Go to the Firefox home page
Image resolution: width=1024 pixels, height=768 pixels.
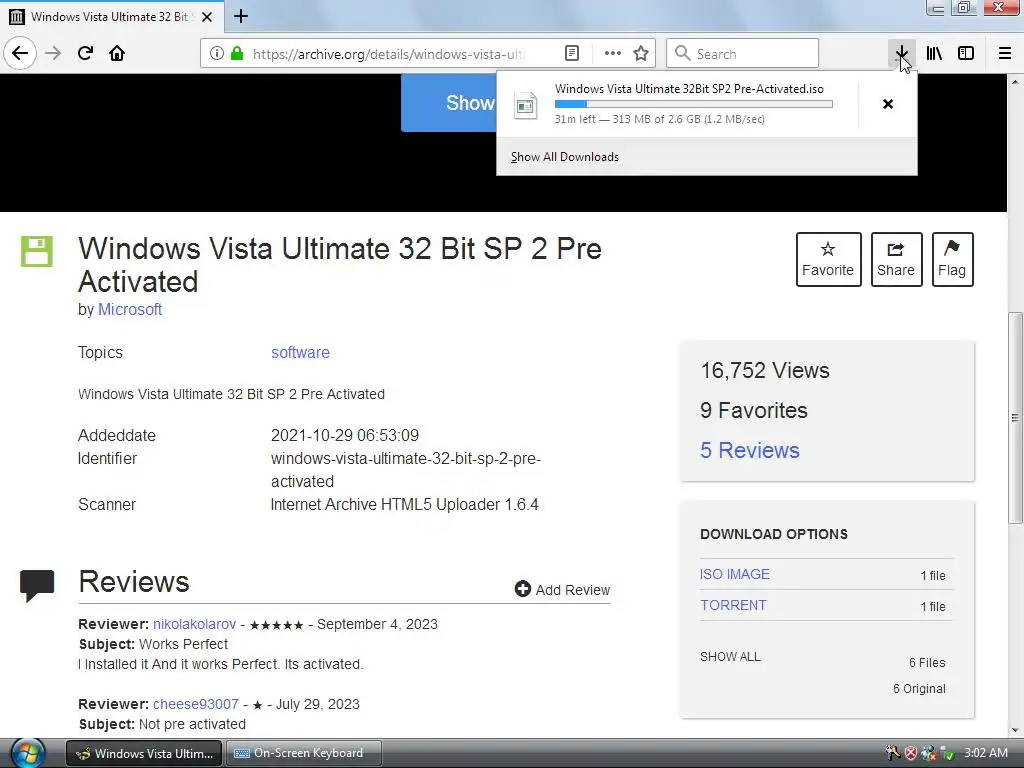(x=117, y=54)
